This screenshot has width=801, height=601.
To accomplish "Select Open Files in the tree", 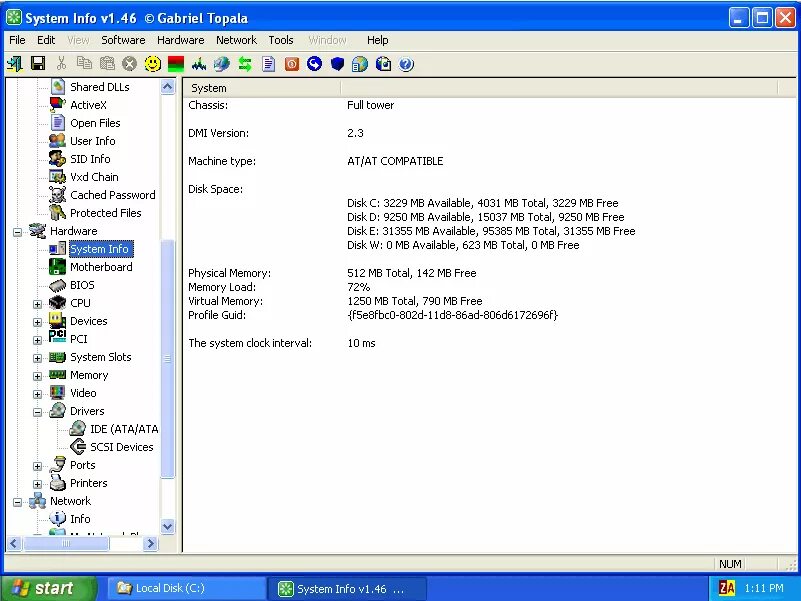I will pos(95,123).
